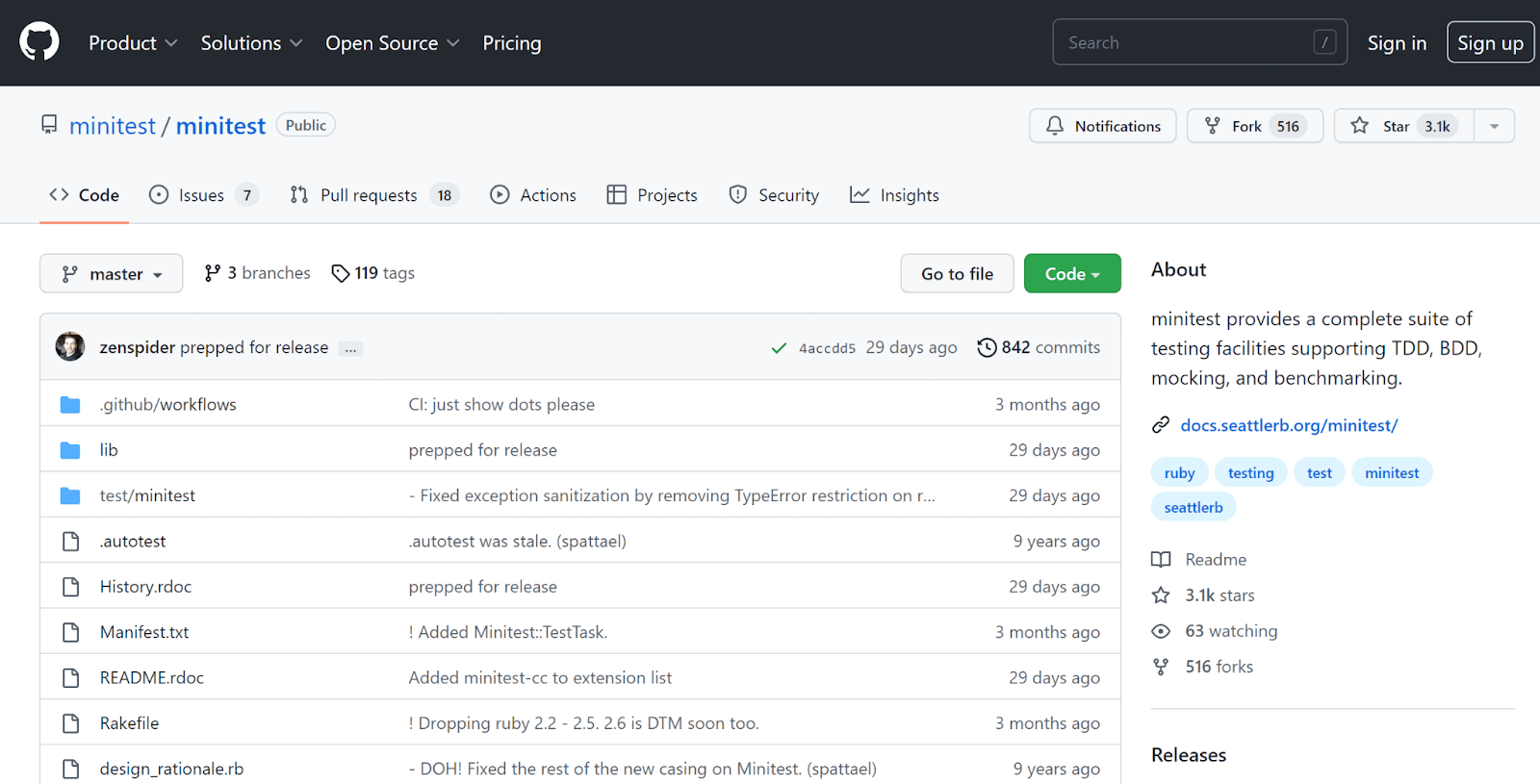1540x784 pixels.
Task: Open the master branch dropdown
Action: 111,274
